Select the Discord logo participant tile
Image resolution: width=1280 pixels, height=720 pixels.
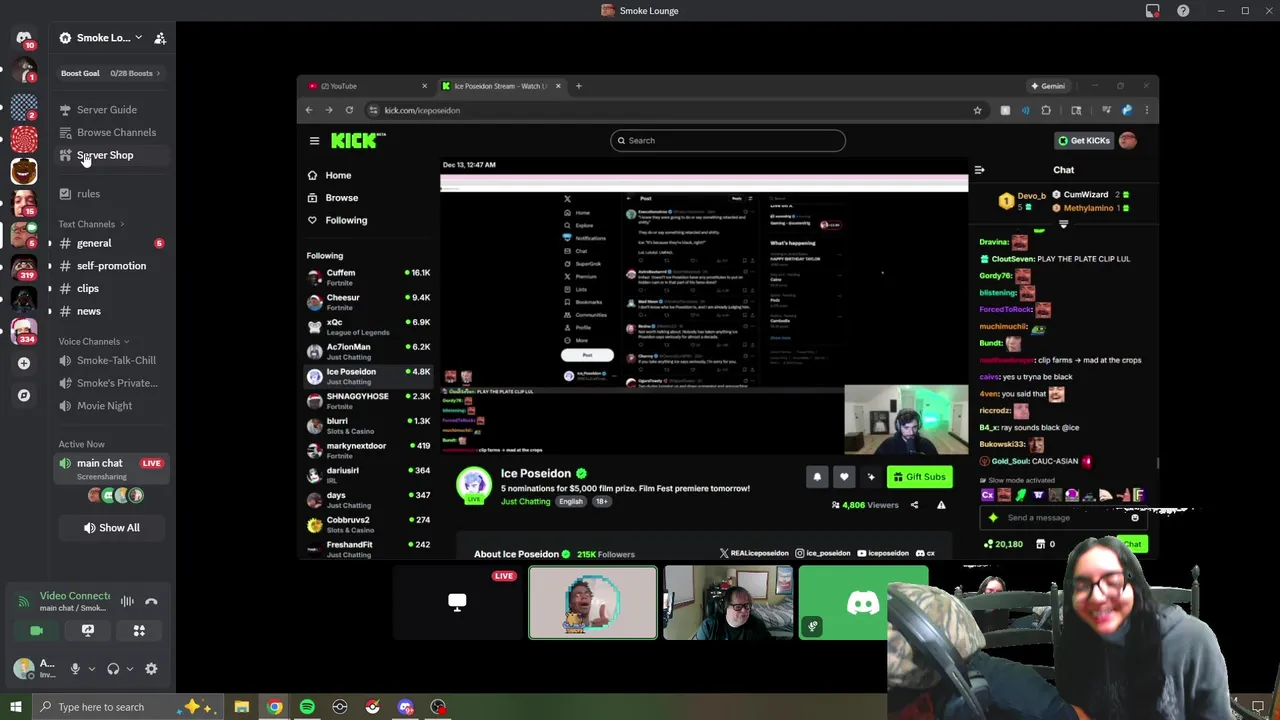(863, 602)
